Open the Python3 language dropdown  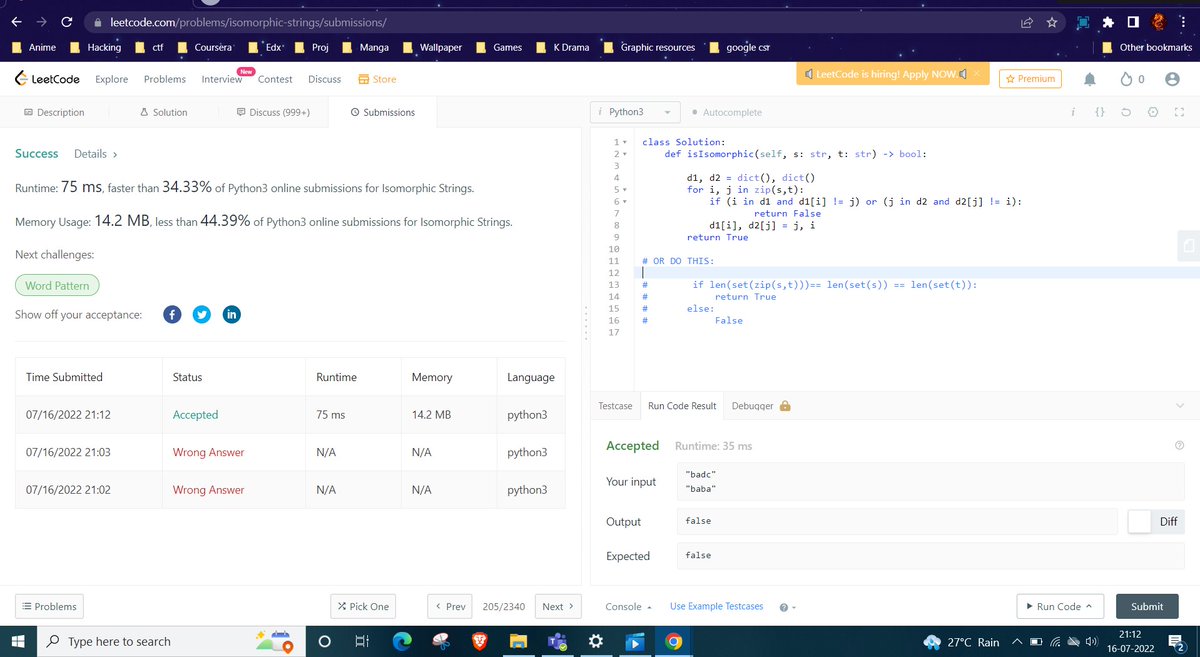click(x=637, y=112)
